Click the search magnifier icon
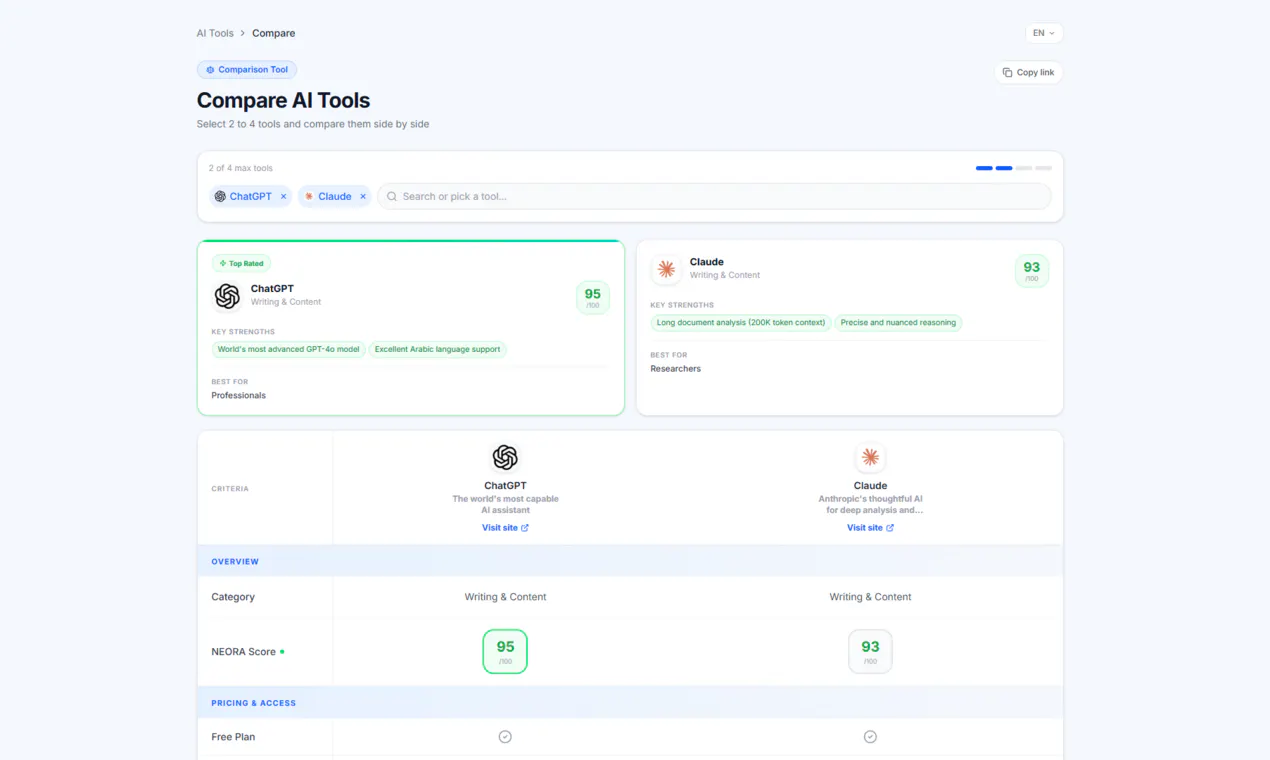 (392, 196)
